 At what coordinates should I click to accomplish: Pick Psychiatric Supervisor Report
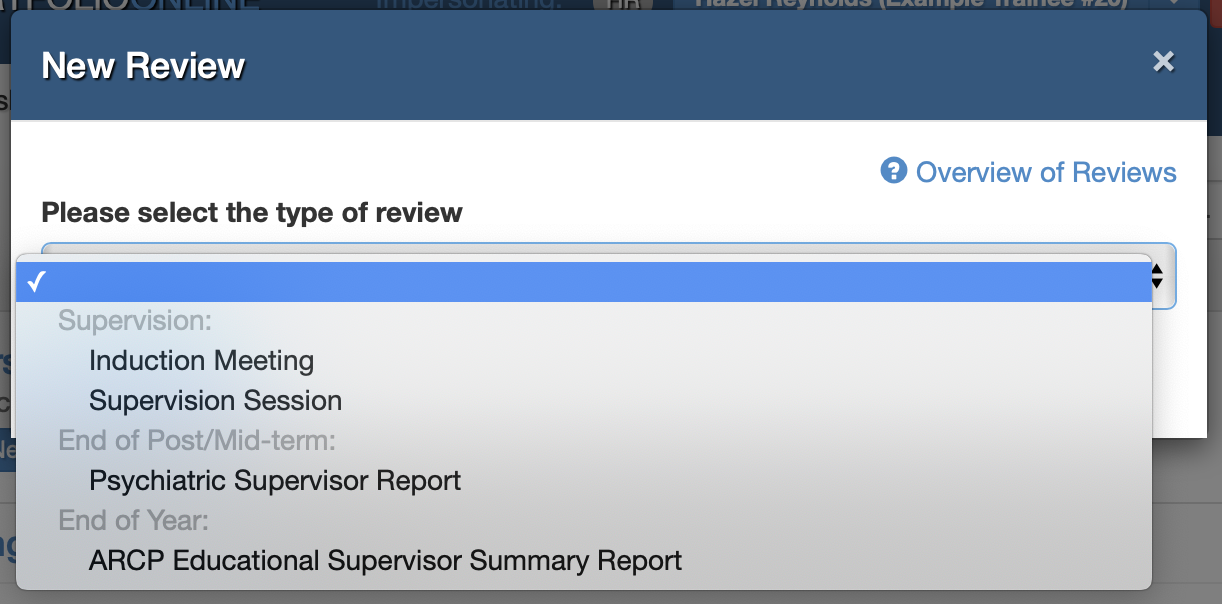click(x=275, y=480)
